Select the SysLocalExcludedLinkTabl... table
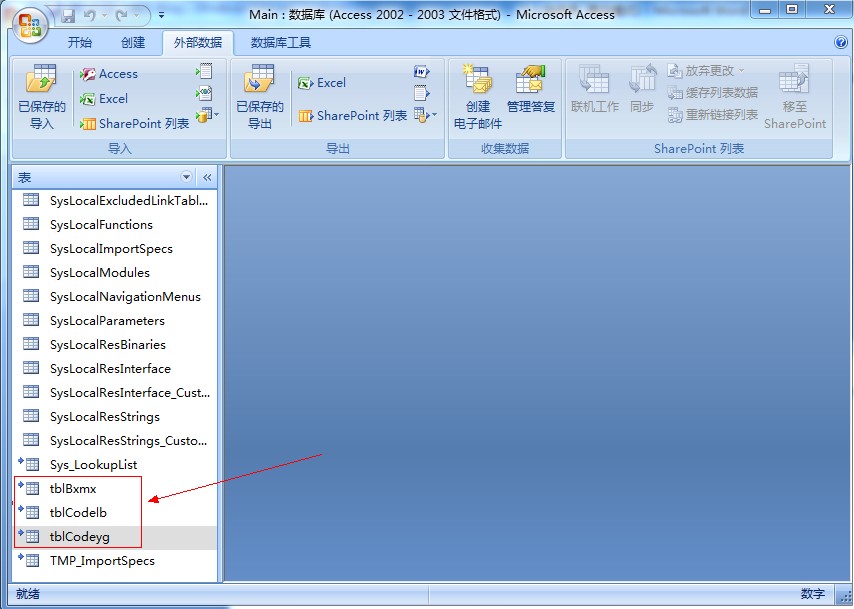Image resolution: width=854 pixels, height=609 pixels. 115,200
